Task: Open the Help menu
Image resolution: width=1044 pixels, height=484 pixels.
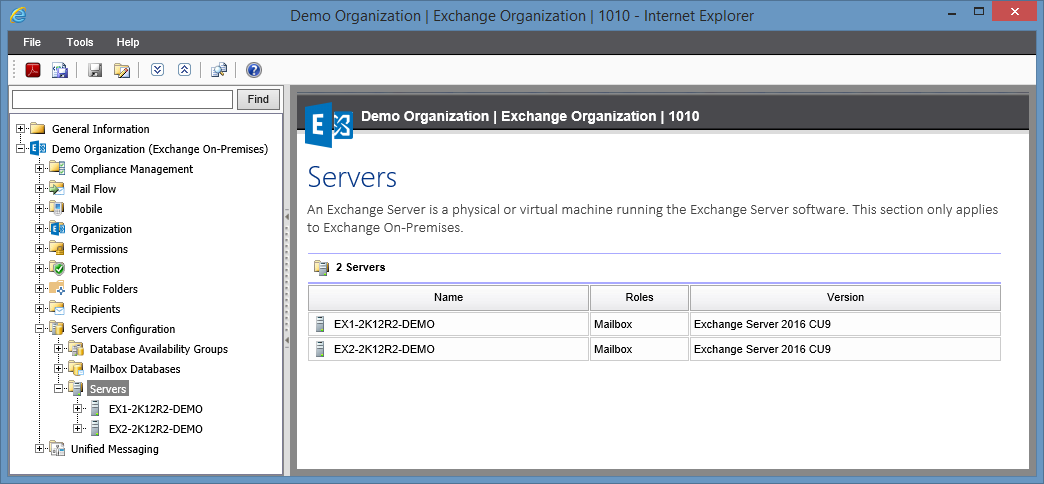Action: pos(128,42)
